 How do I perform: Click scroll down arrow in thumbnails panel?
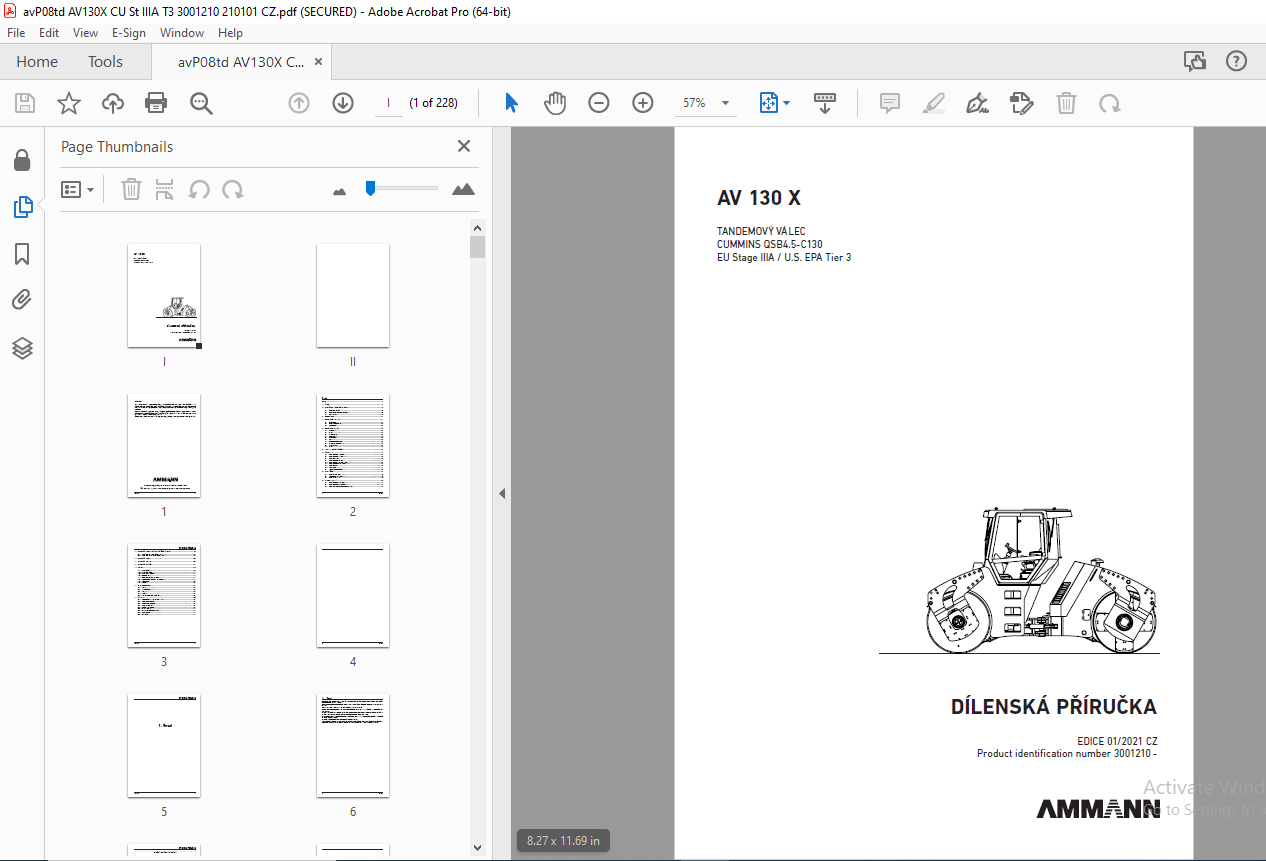tap(478, 848)
